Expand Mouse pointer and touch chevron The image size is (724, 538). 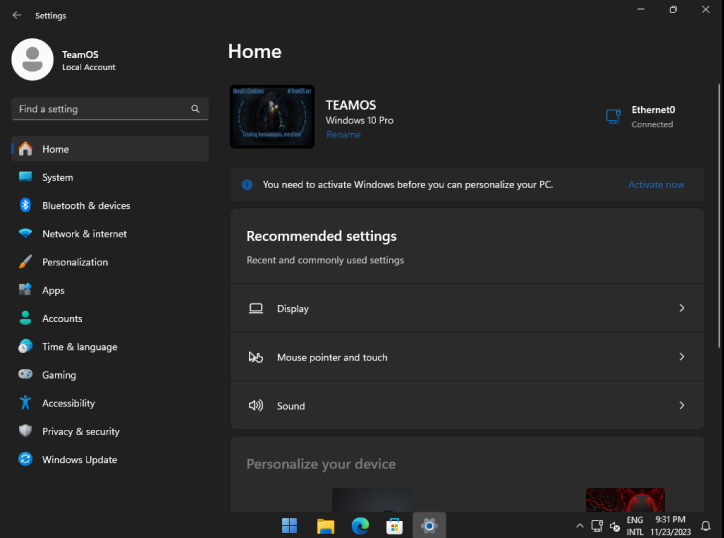point(682,357)
